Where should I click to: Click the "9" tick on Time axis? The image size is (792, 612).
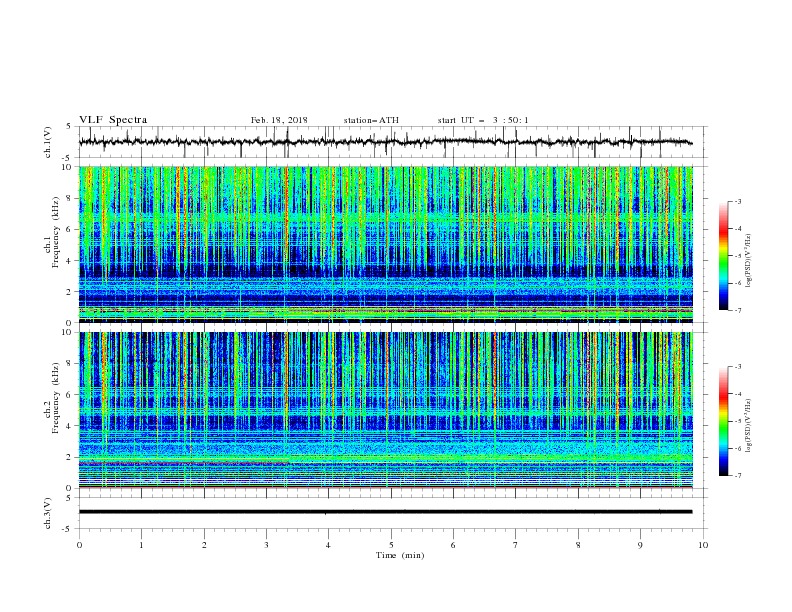pyautogui.click(x=640, y=545)
